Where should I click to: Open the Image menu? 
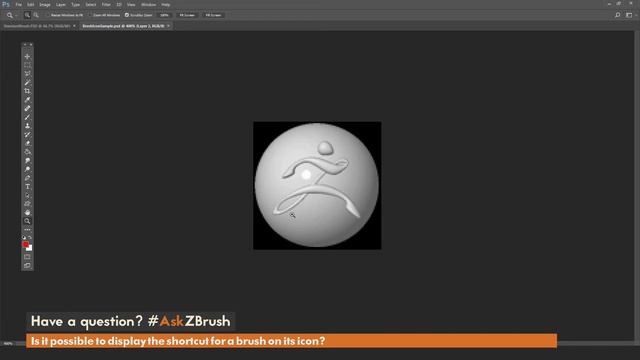tap(45, 4)
